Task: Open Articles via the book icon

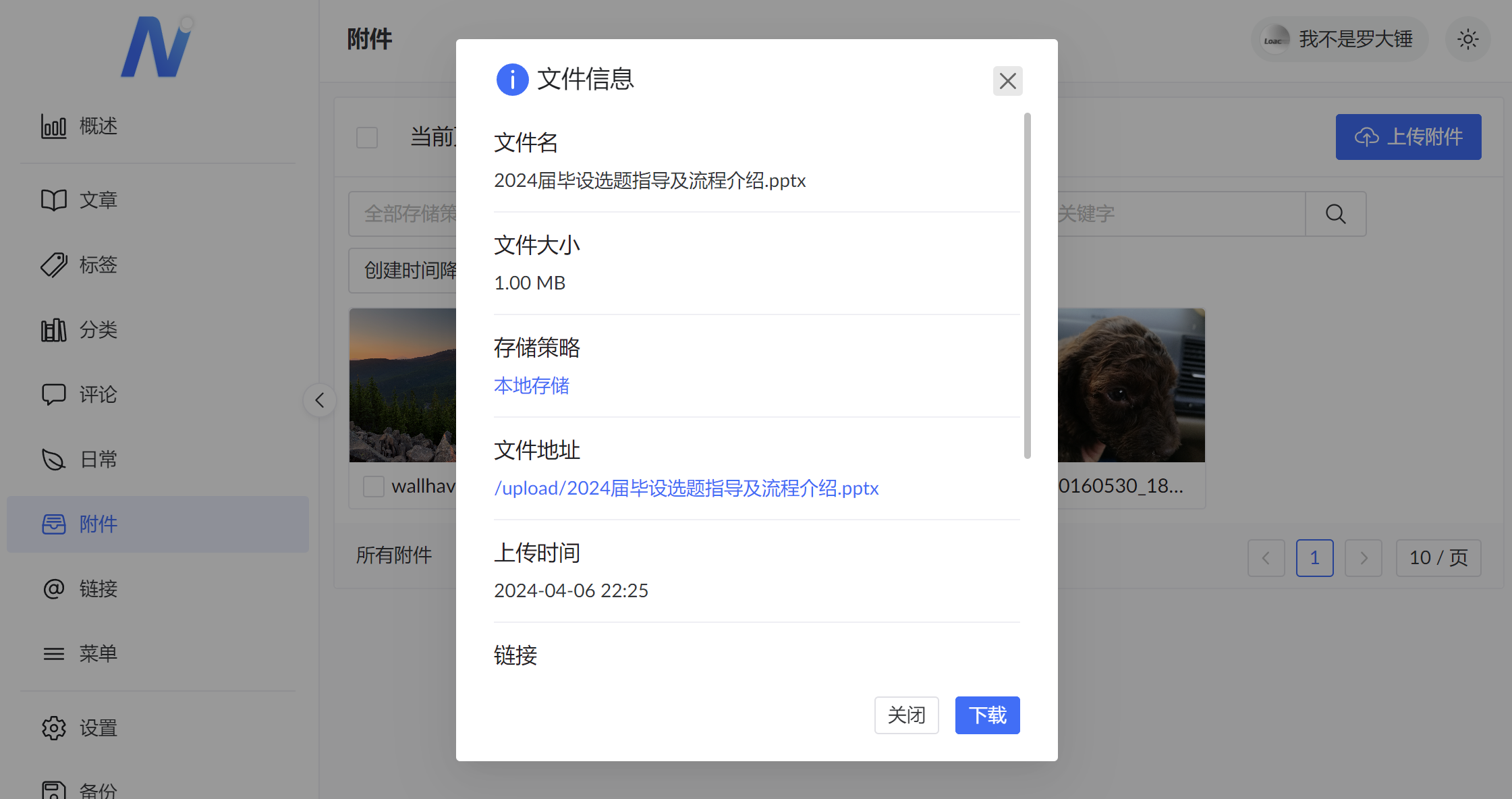Action: (53, 200)
